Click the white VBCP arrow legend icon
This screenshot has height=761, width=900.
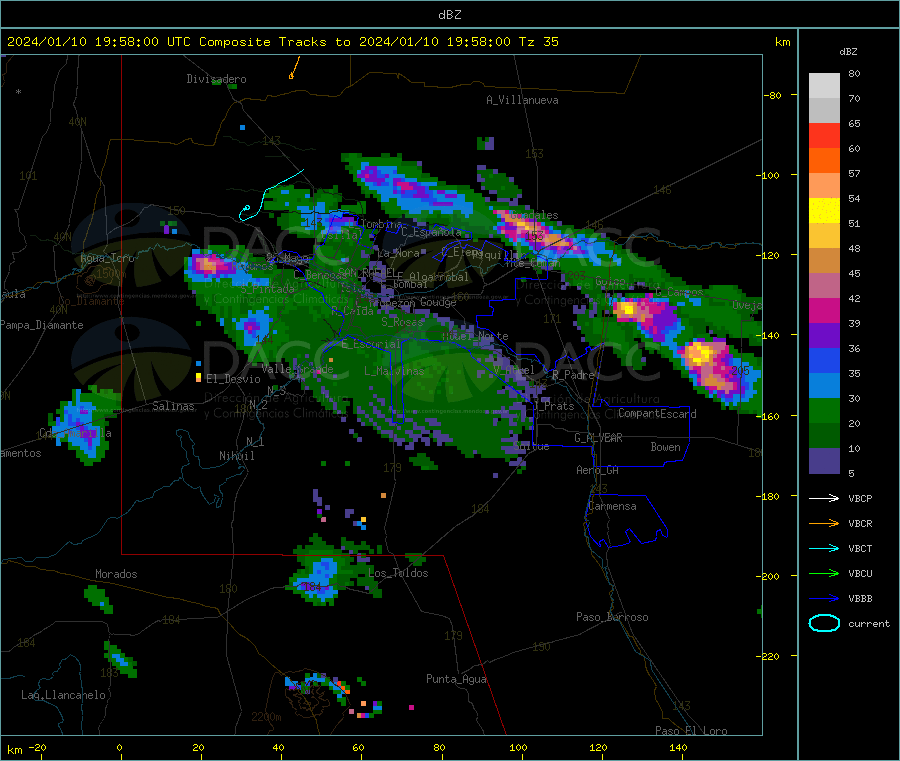[824, 498]
